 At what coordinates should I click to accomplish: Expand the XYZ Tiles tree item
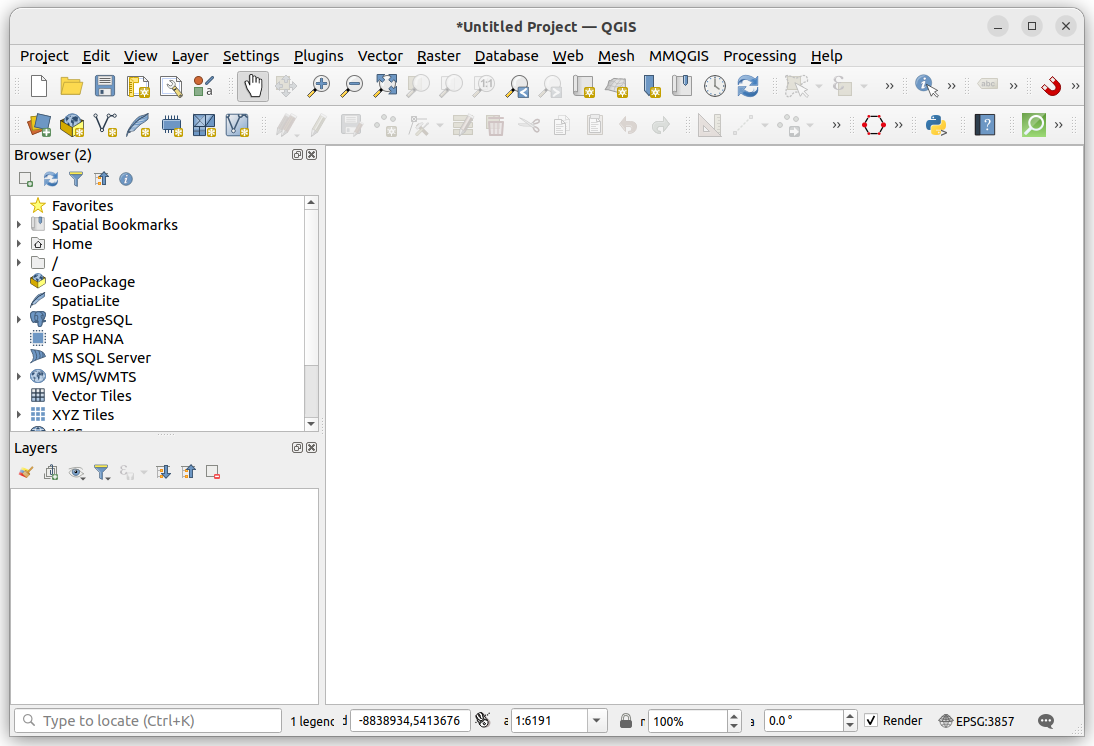[19, 414]
